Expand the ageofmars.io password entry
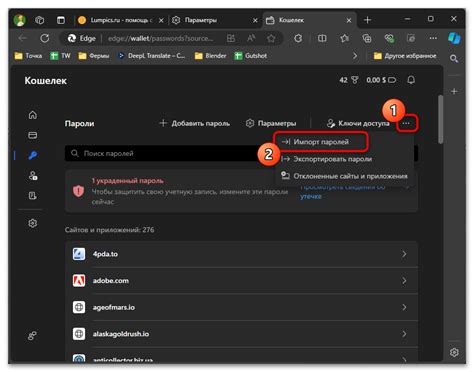 242,307
